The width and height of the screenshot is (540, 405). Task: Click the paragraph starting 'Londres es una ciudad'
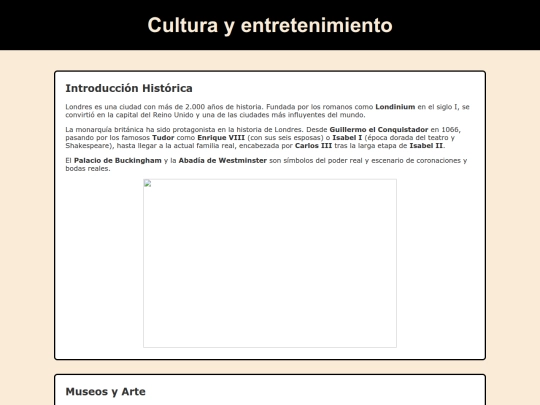(268, 111)
